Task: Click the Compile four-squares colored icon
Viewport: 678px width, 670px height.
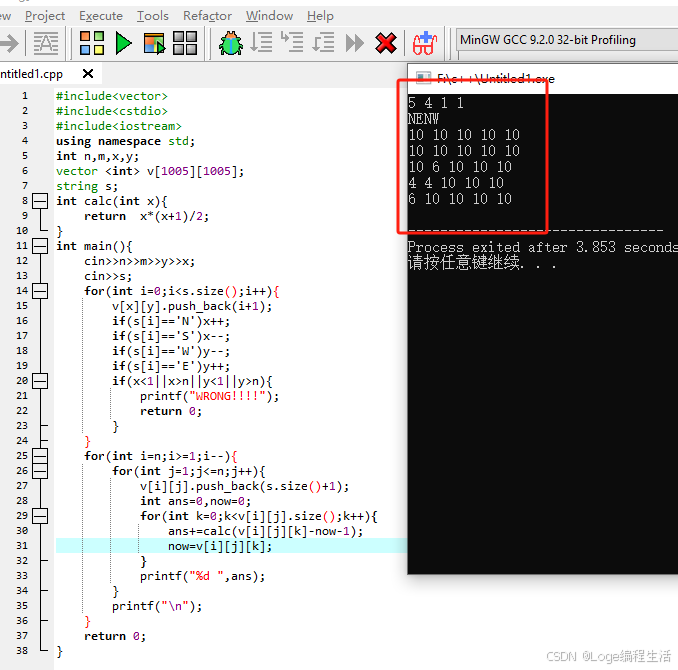Action: click(x=92, y=43)
